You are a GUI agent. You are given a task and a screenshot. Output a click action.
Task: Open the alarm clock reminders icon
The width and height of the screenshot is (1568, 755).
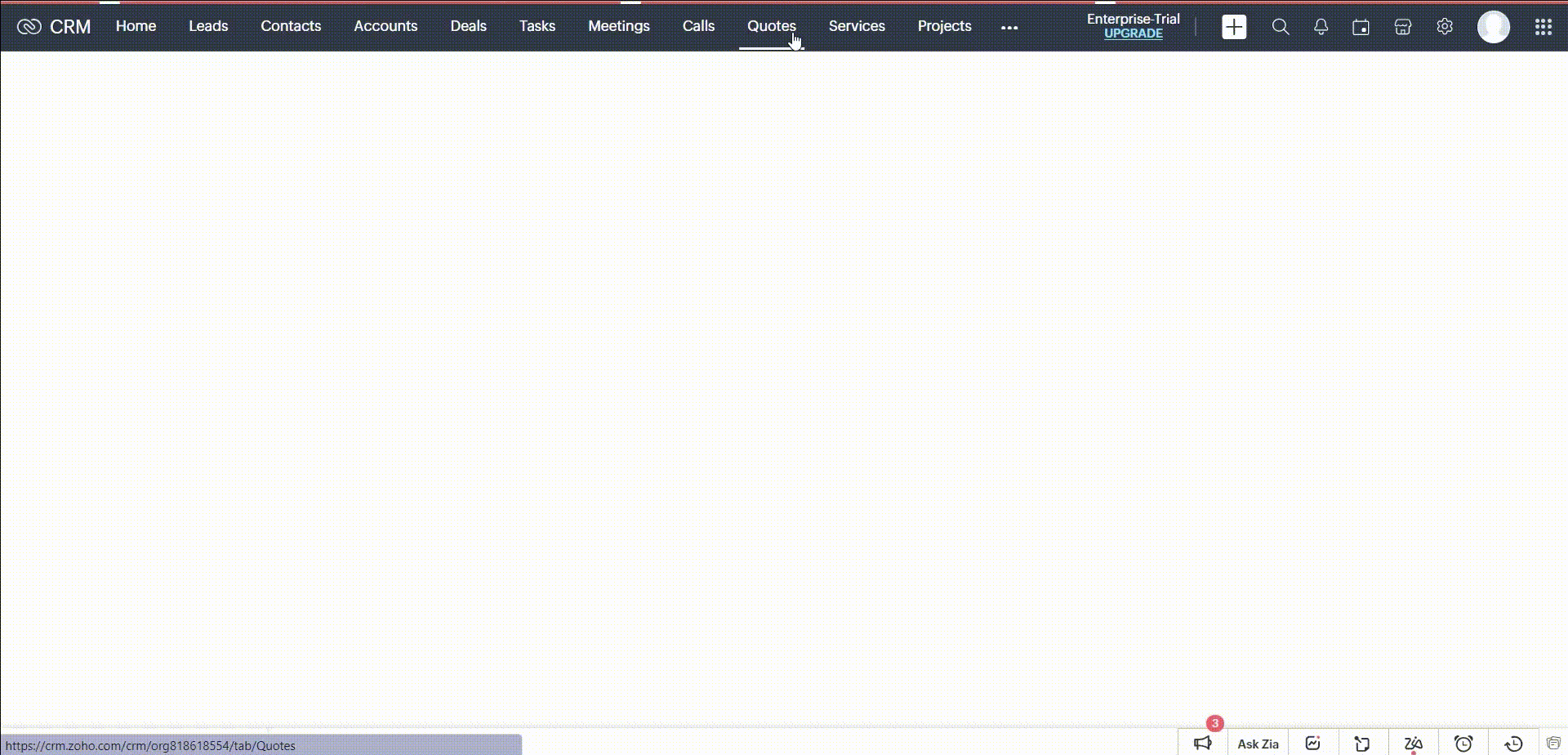click(1463, 743)
